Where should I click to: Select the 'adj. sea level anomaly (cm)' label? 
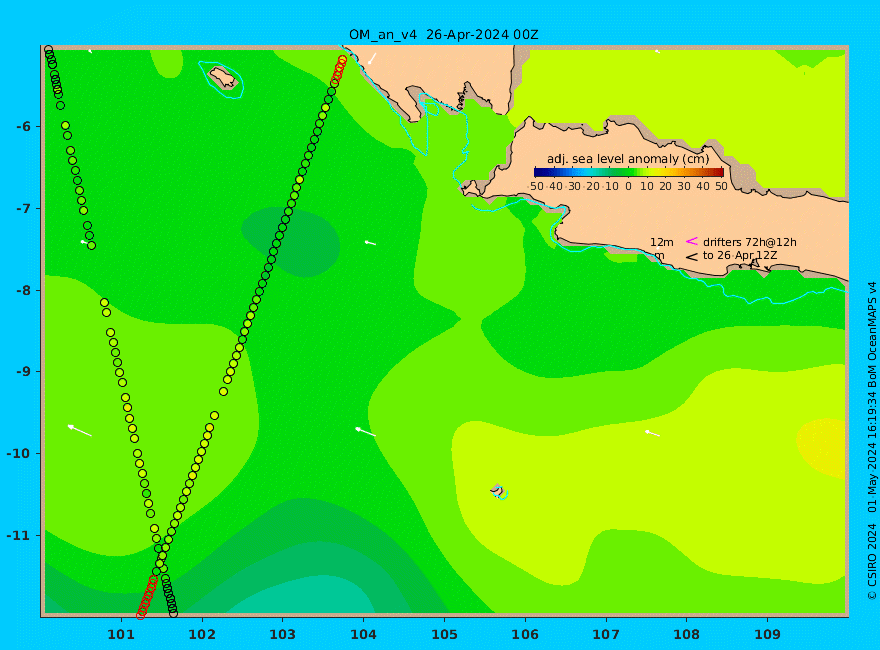pos(628,159)
